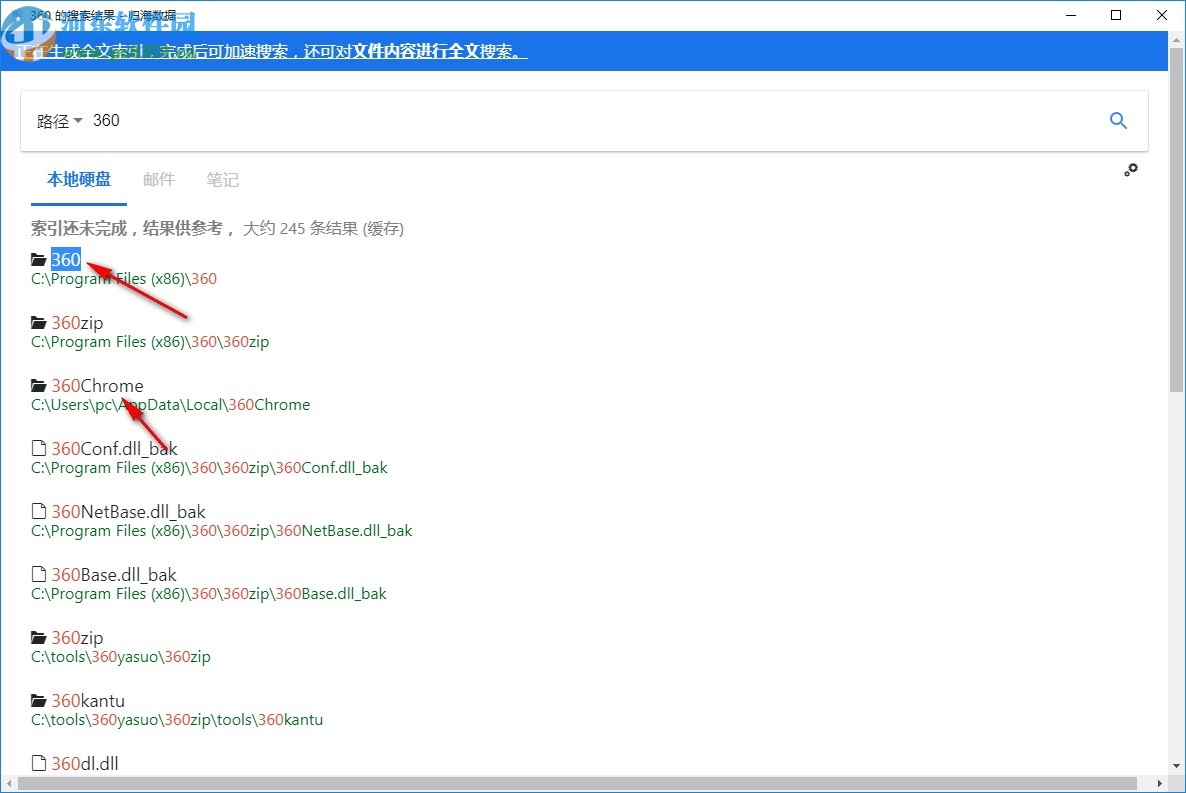
Task: Click folder icon beside 360kantu
Action: click(39, 701)
